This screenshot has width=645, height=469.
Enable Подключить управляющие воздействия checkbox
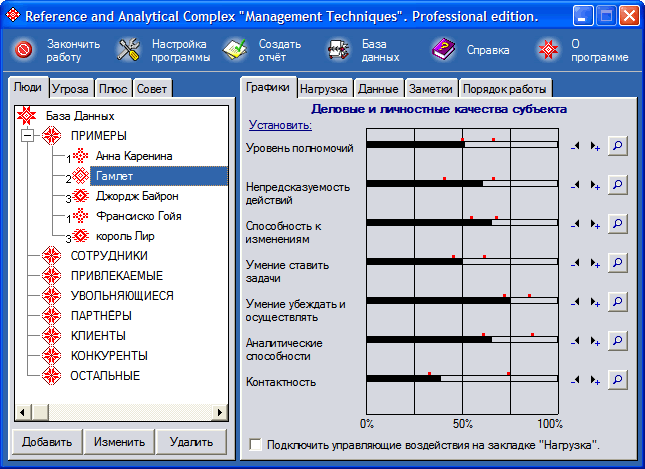point(255,445)
